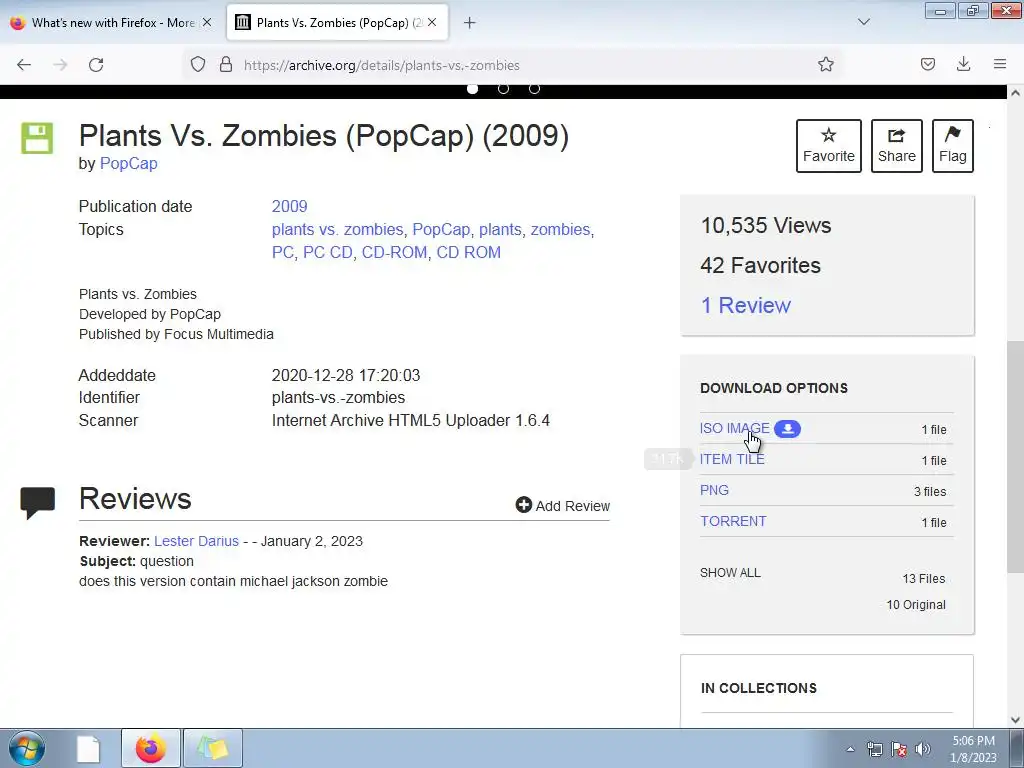This screenshot has width=1024, height=768.
Task: Click SHOW ALL download files
Action: [730, 573]
